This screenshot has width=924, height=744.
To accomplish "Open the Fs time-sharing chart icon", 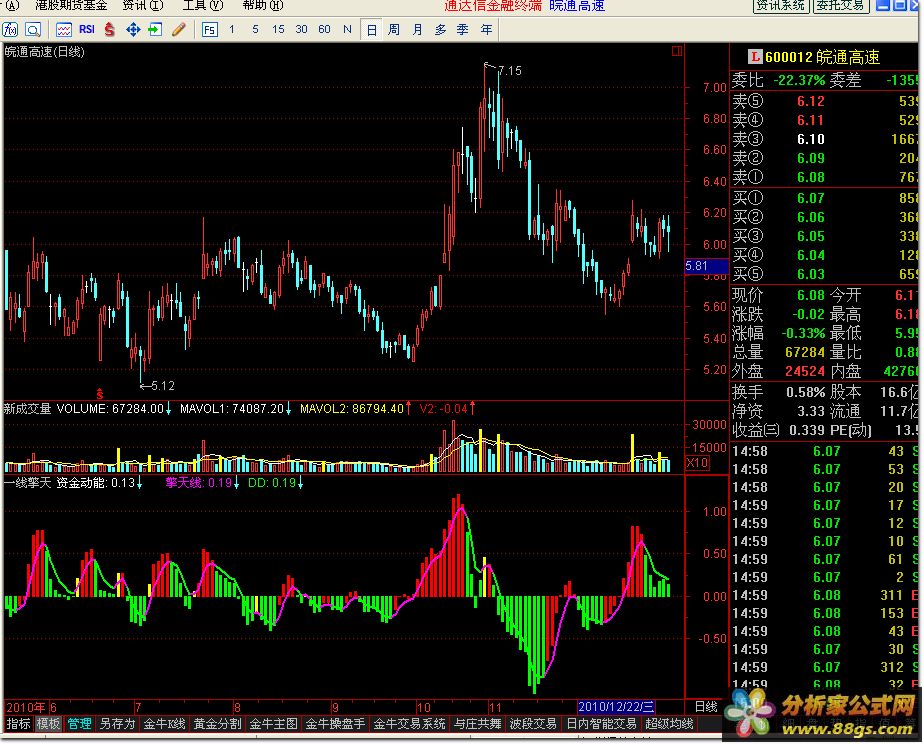I will 209,29.
